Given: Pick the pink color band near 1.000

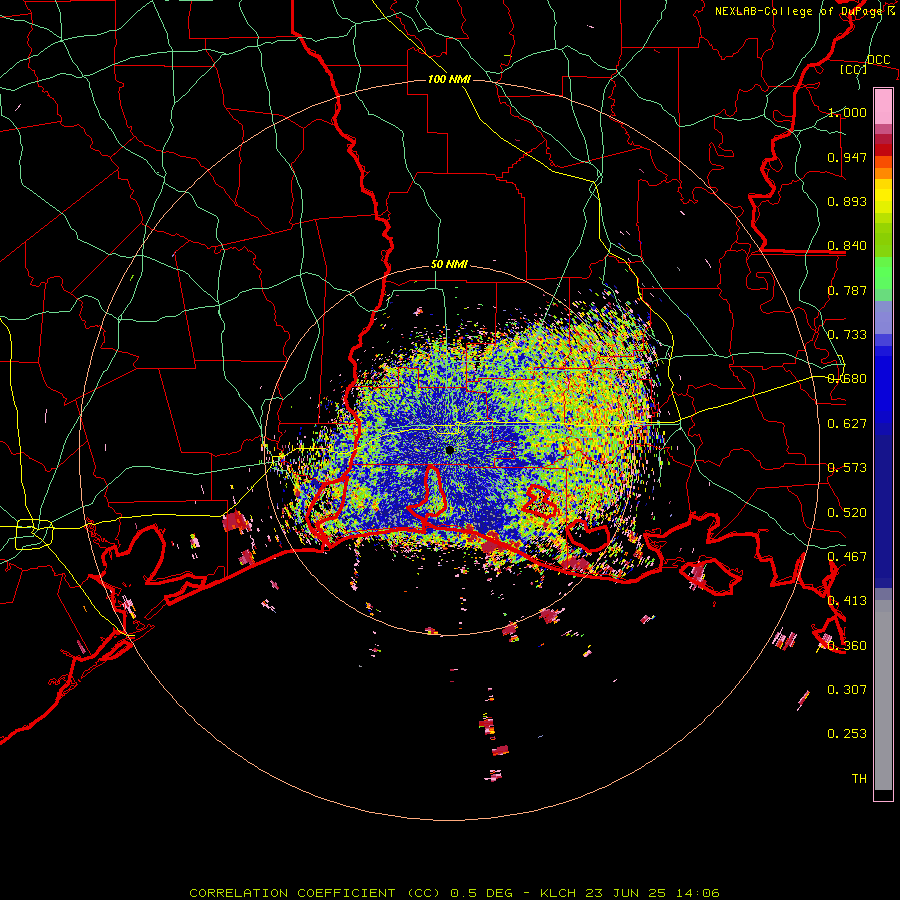Looking at the screenshot, I should click(883, 107).
